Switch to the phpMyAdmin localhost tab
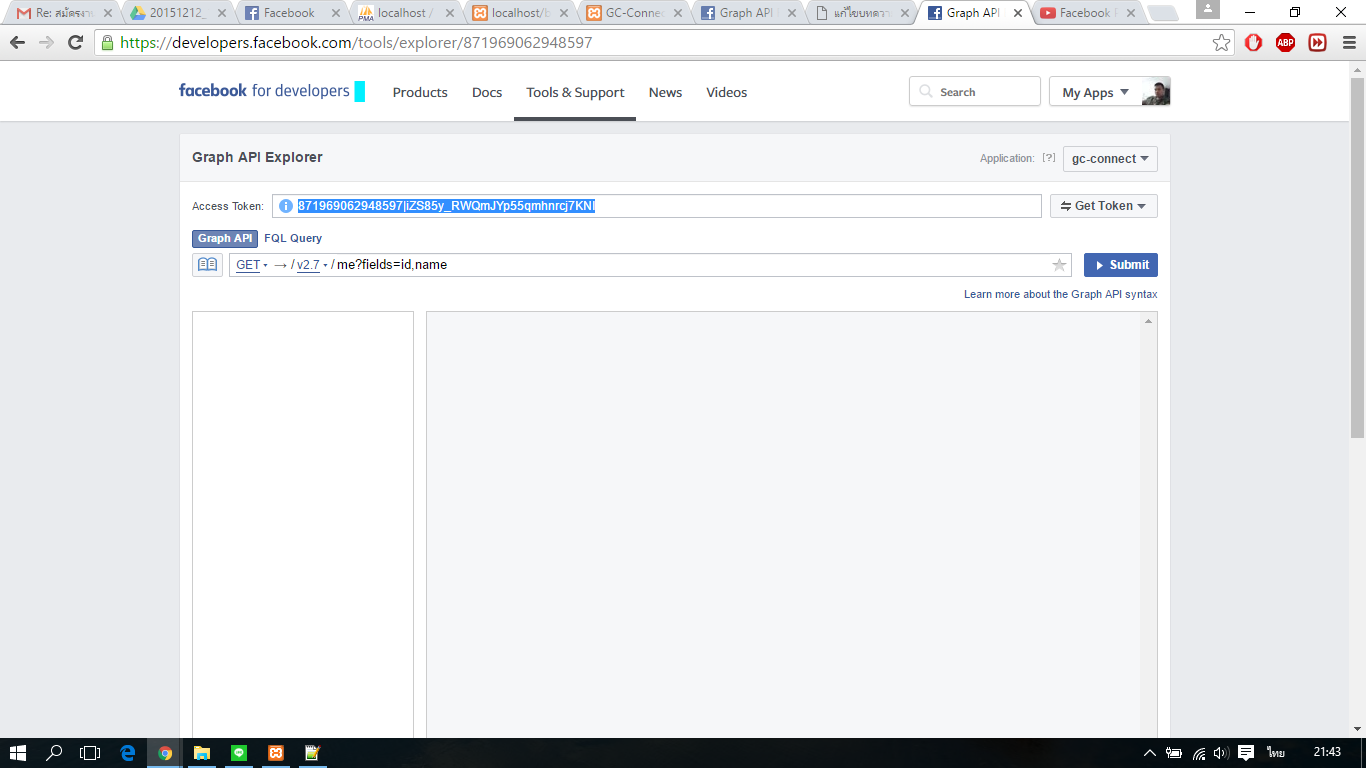This screenshot has width=1366, height=768. [404, 13]
